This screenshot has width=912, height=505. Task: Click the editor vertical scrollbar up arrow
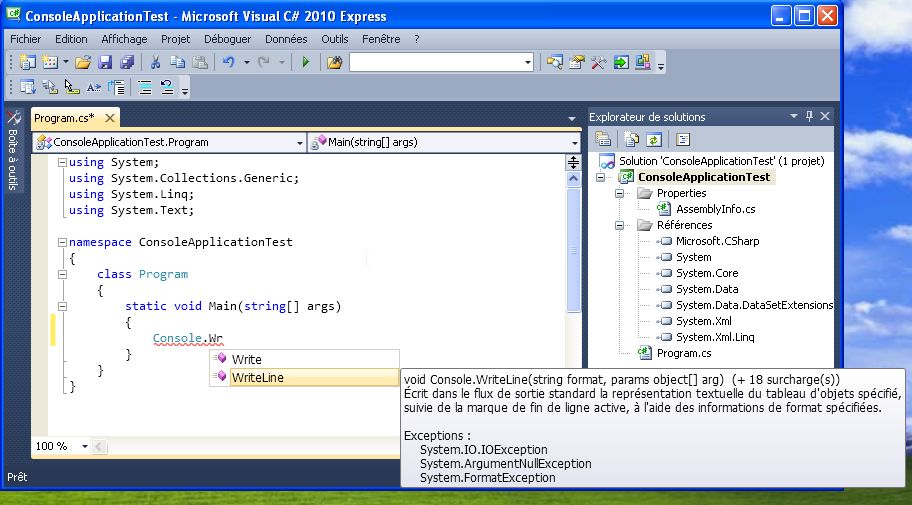[573, 179]
